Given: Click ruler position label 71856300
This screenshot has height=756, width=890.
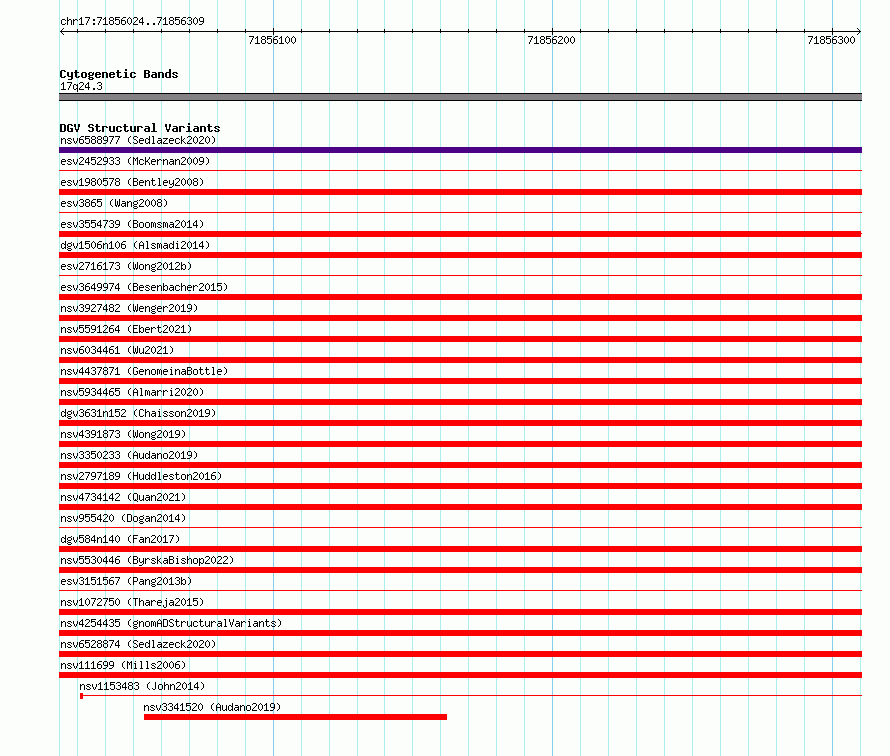Looking at the screenshot, I should tap(831, 40).
